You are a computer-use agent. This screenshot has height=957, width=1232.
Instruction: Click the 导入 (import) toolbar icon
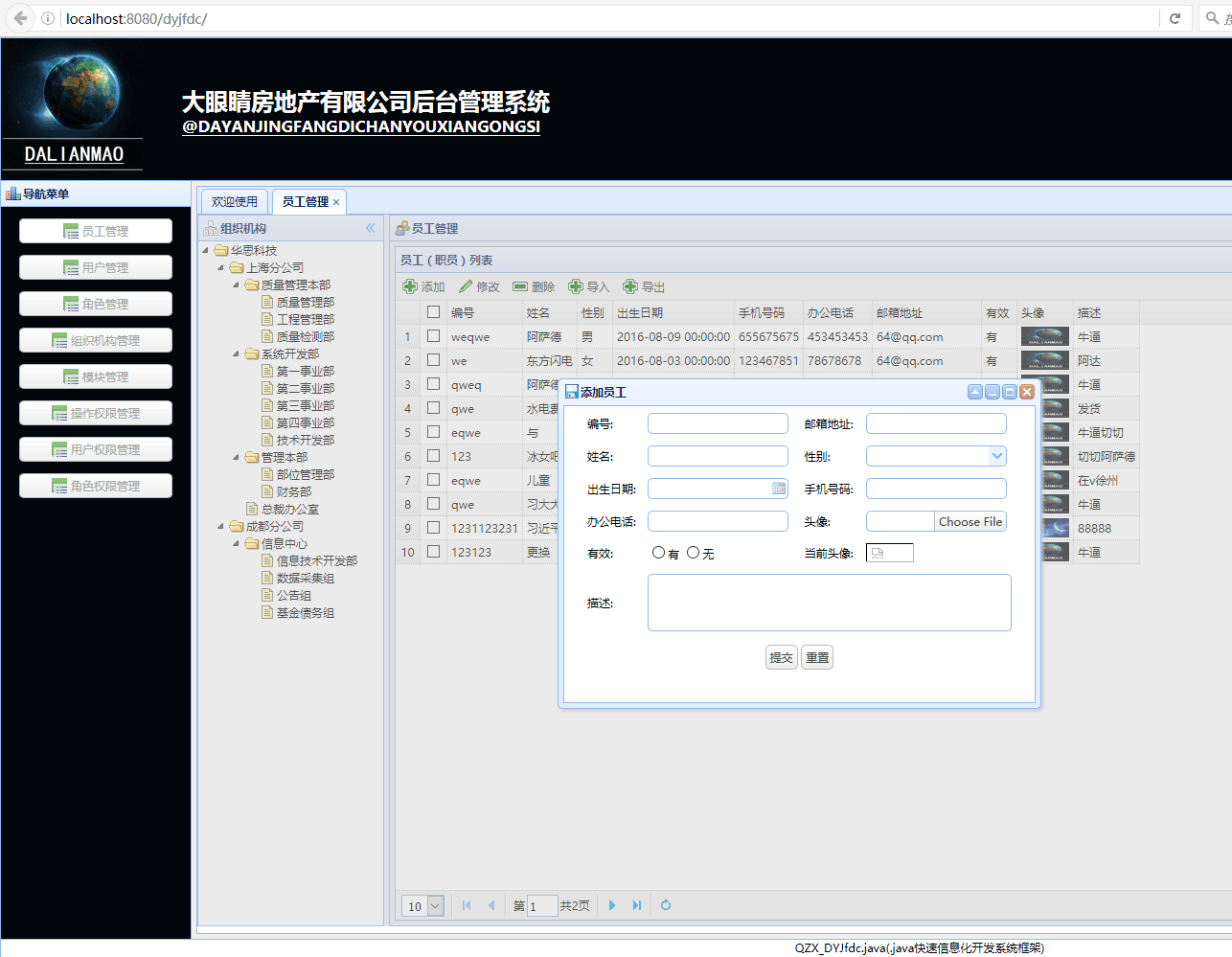click(x=576, y=286)
